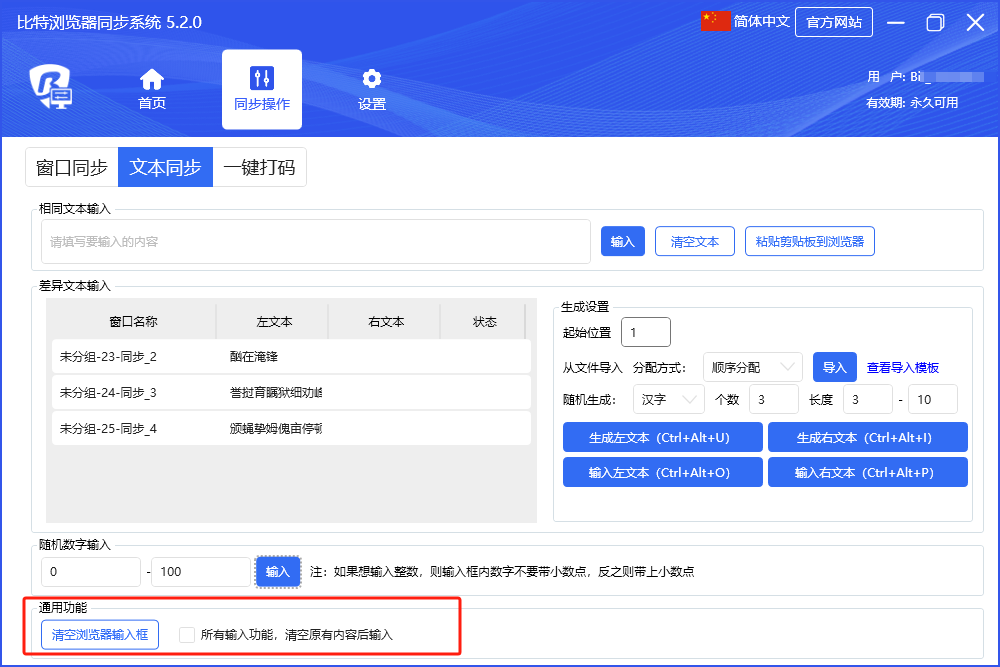Switch to the 一键打码 tab
This screenshot has height=667, width=1000.
[x=259, y=167]
